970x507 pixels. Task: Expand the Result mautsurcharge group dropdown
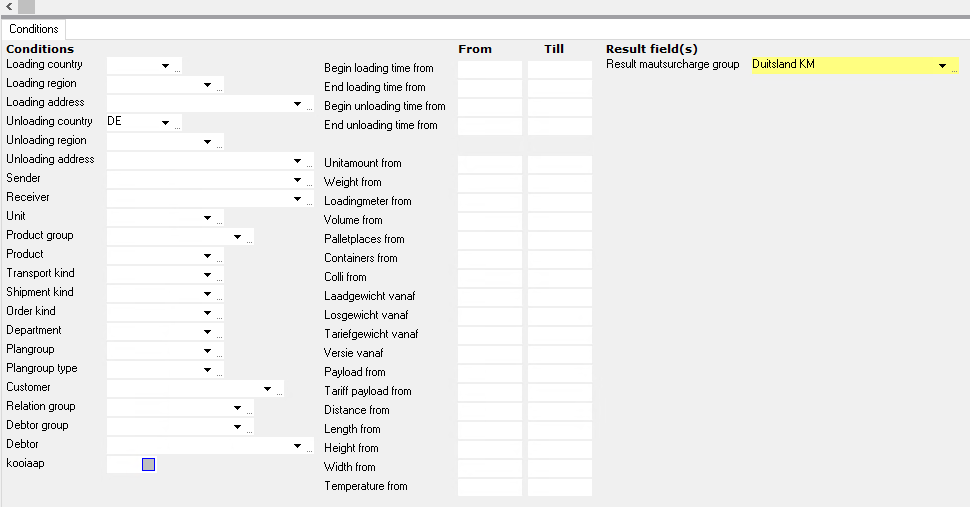(x=942, y=66)
